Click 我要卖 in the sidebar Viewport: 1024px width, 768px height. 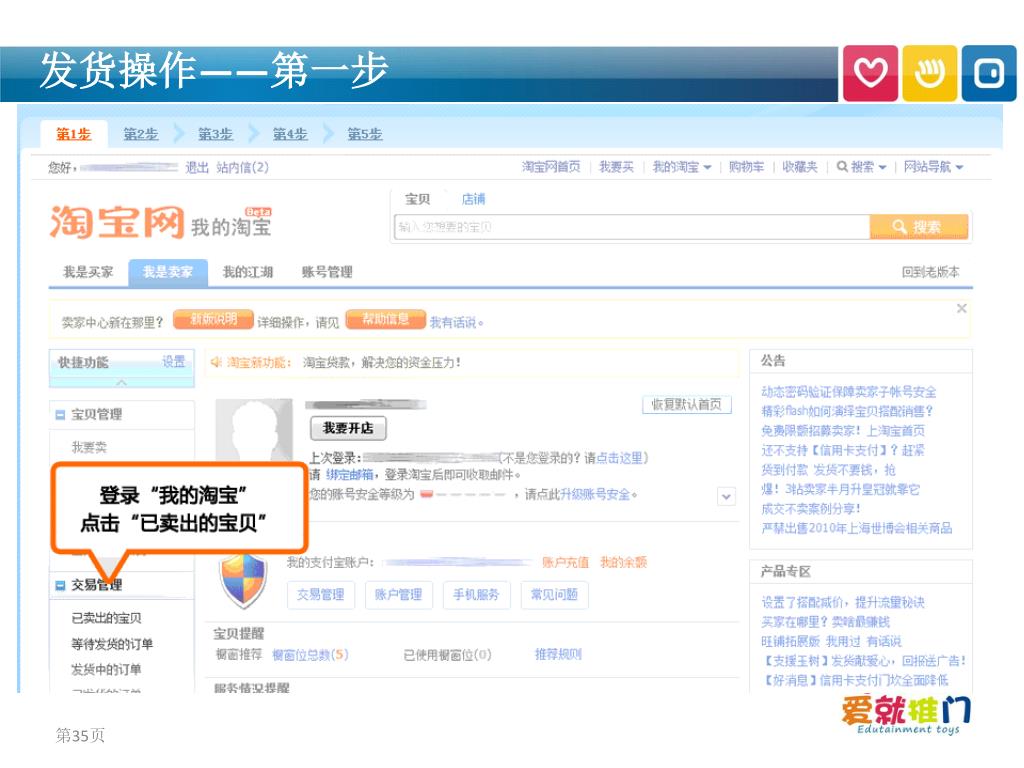coord(89,447)
